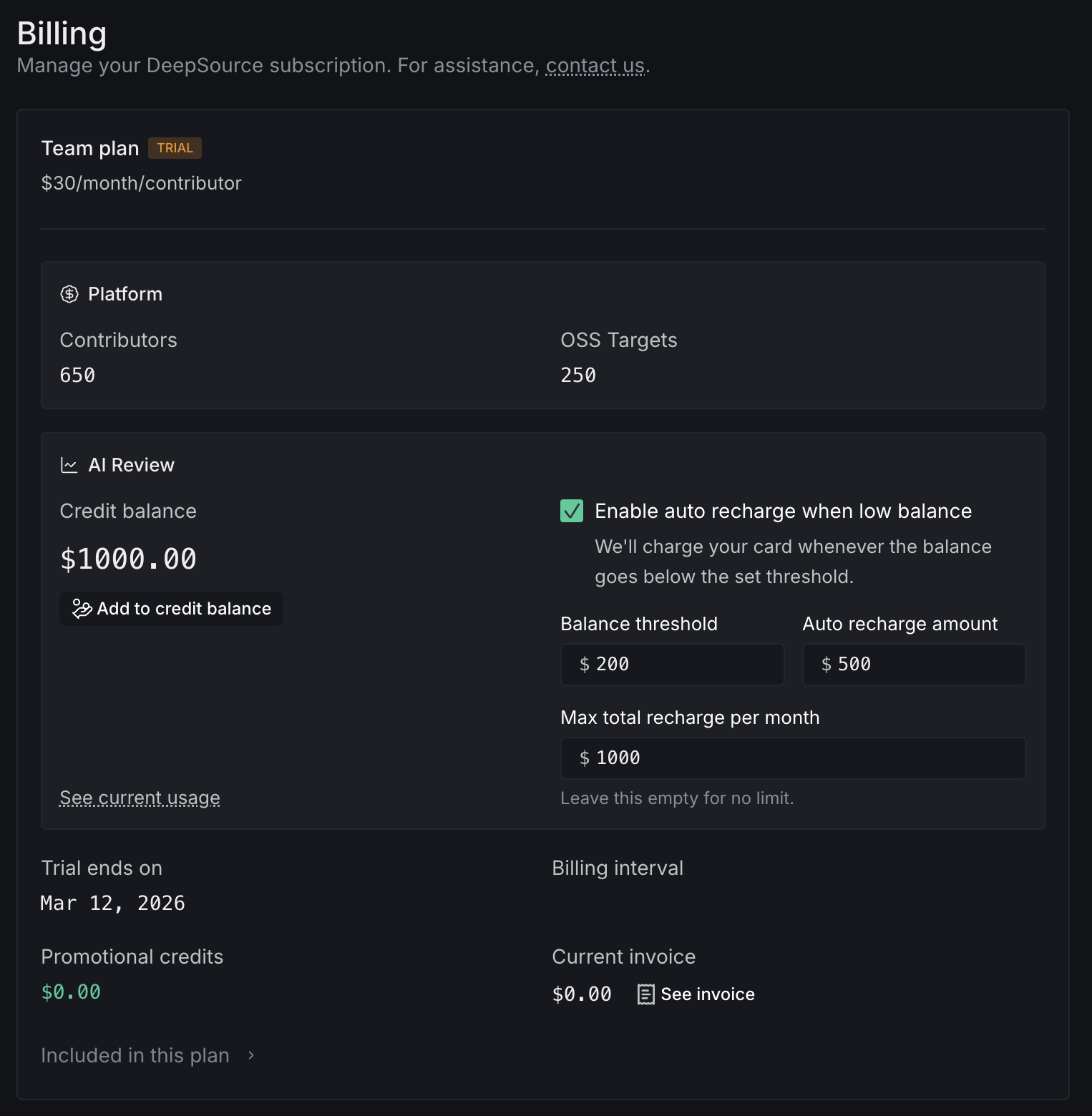Click the $1000.00 credit balance amount
This screenshot has width=1092, height=1116.
click(x=128, y=559)
